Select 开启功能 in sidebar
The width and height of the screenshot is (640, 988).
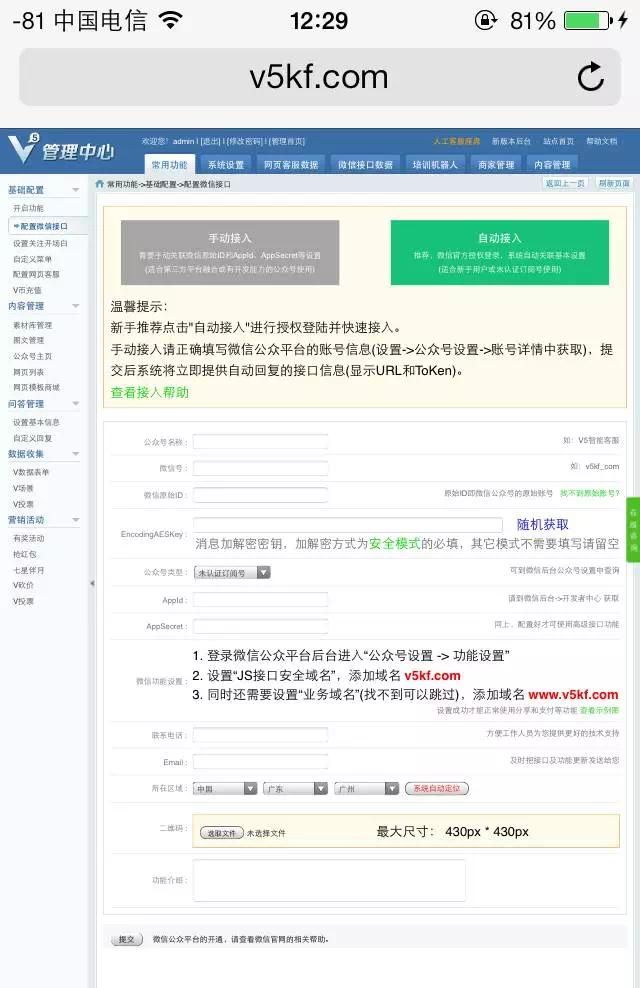(x=28, y=208)
